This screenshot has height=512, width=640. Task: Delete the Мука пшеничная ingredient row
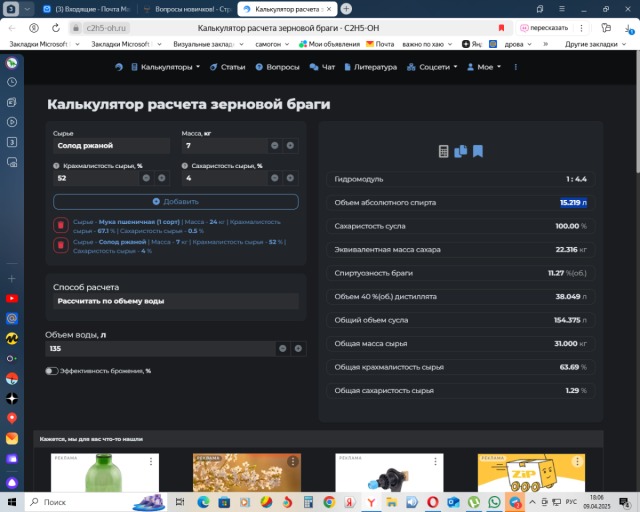click(60, 225)
